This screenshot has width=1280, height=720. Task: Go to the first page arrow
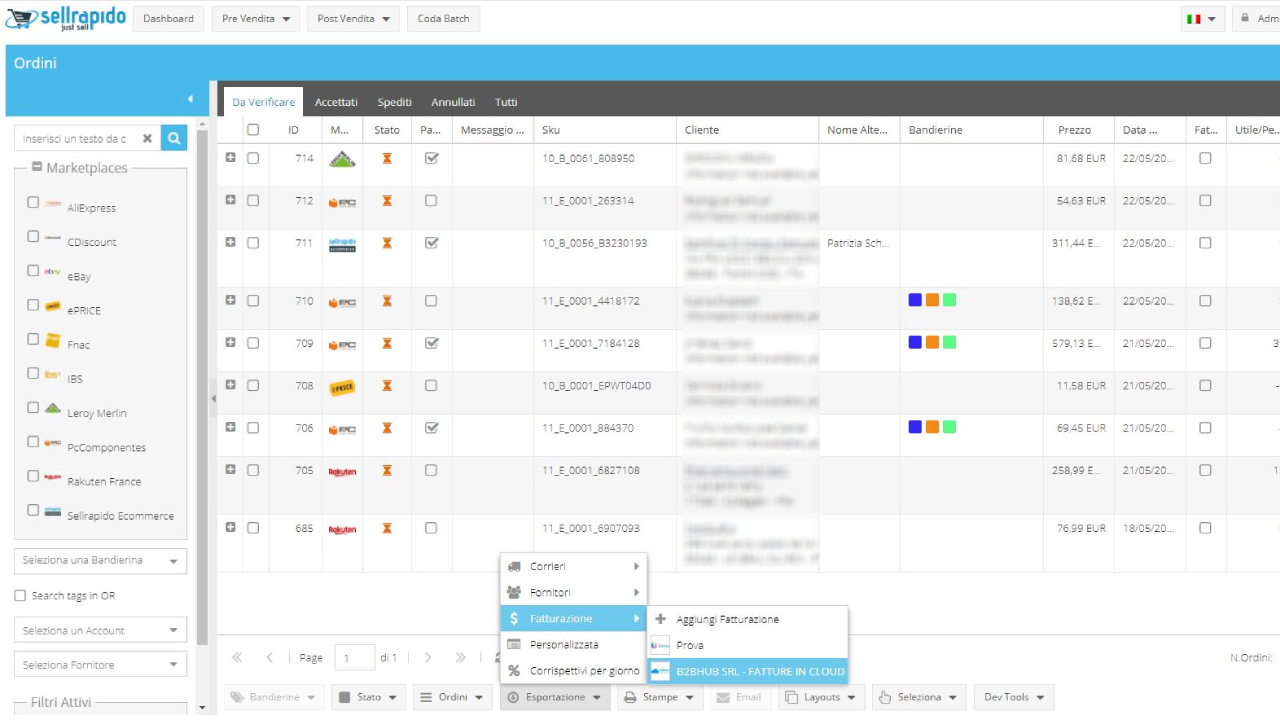click(237, 657)
